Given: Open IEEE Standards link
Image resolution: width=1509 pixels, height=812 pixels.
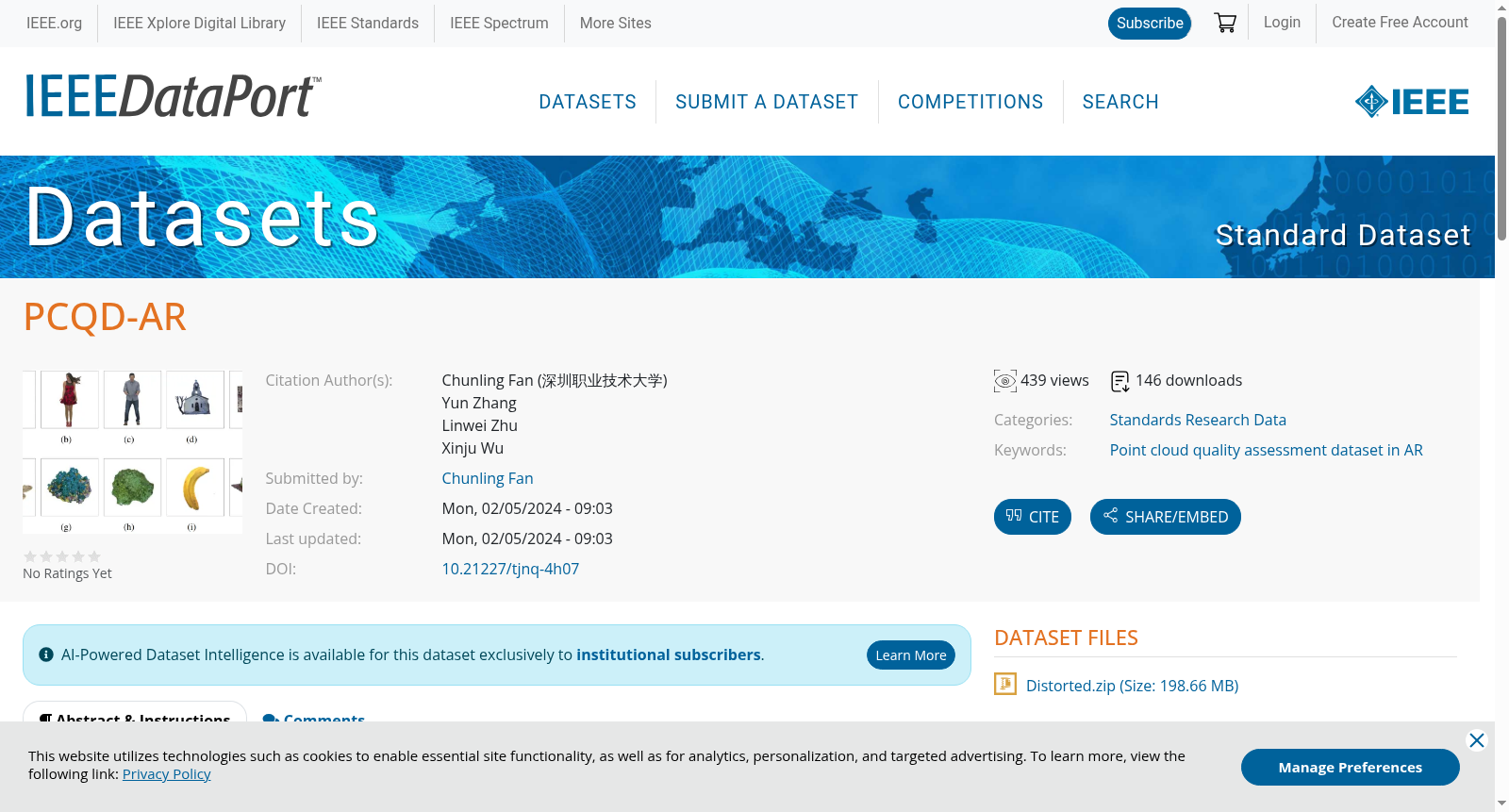Looking at the screenshot, I should click(x=368, y=23).
